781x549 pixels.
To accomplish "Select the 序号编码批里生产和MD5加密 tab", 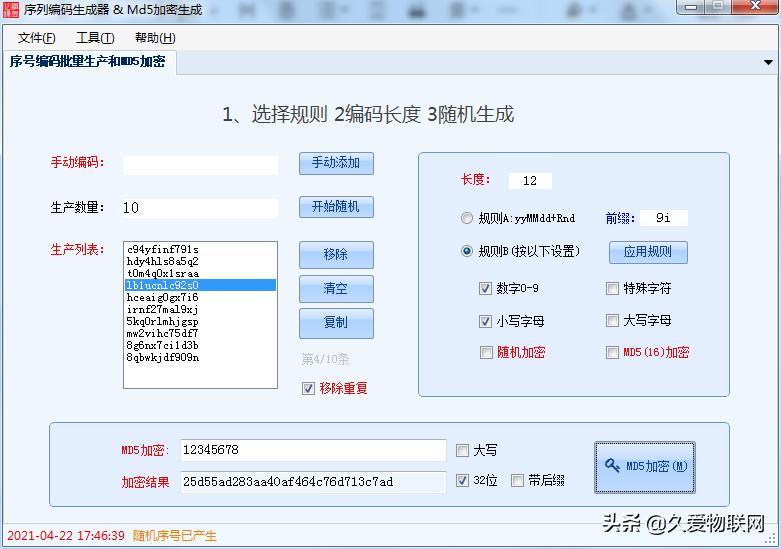I will 89,62.
